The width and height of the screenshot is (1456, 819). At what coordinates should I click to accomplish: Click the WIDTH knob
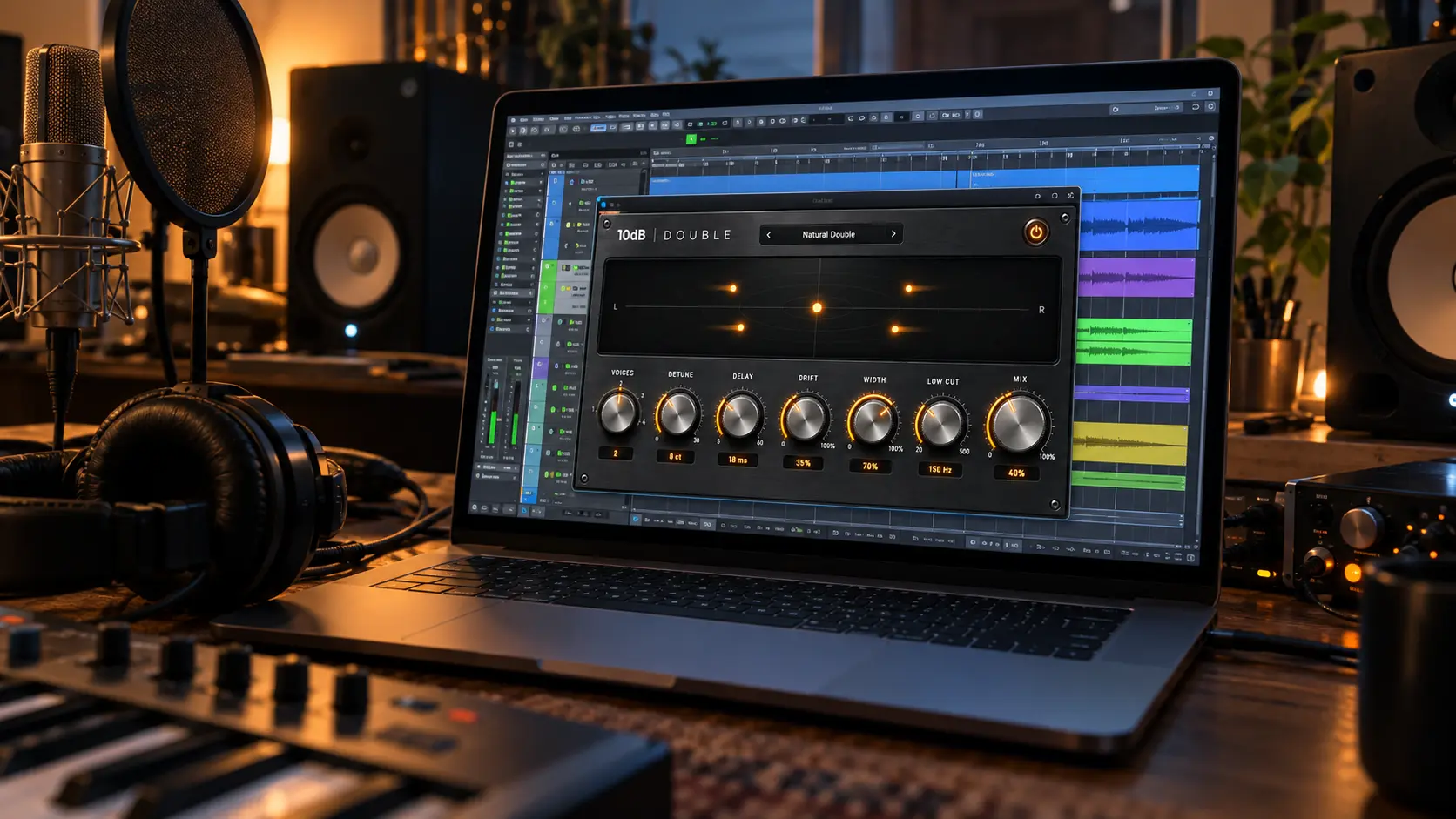pyautogui.click(x=872, y=422)
